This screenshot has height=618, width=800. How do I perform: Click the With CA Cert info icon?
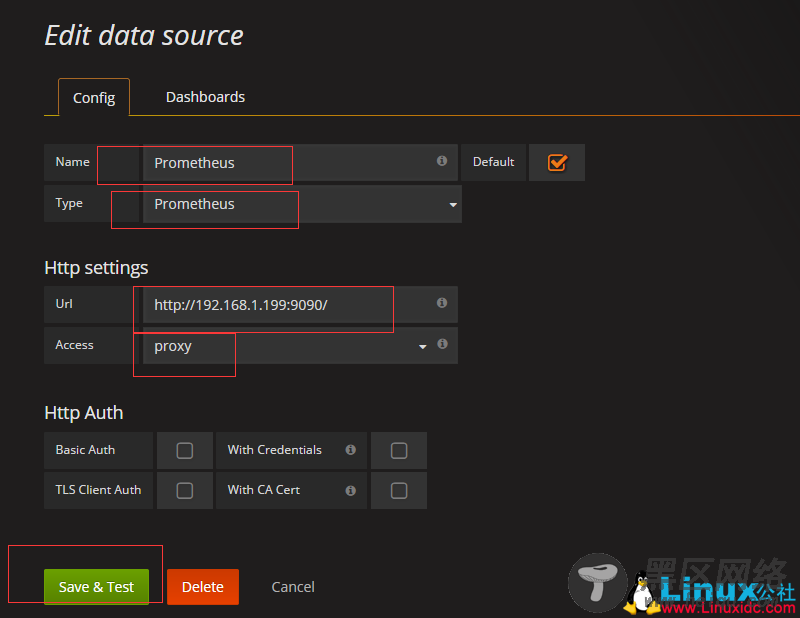[x=351, y=490]
